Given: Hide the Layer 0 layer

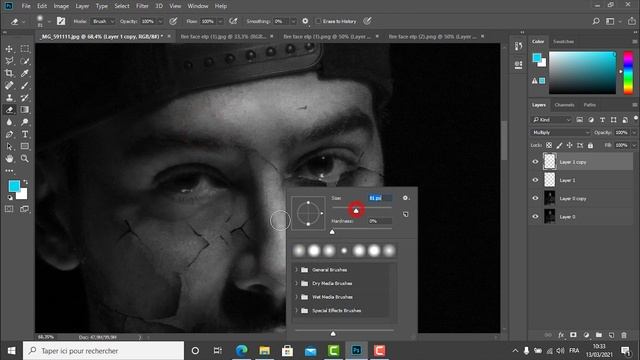Looking at the screenshot, I should tap(536, 217).
